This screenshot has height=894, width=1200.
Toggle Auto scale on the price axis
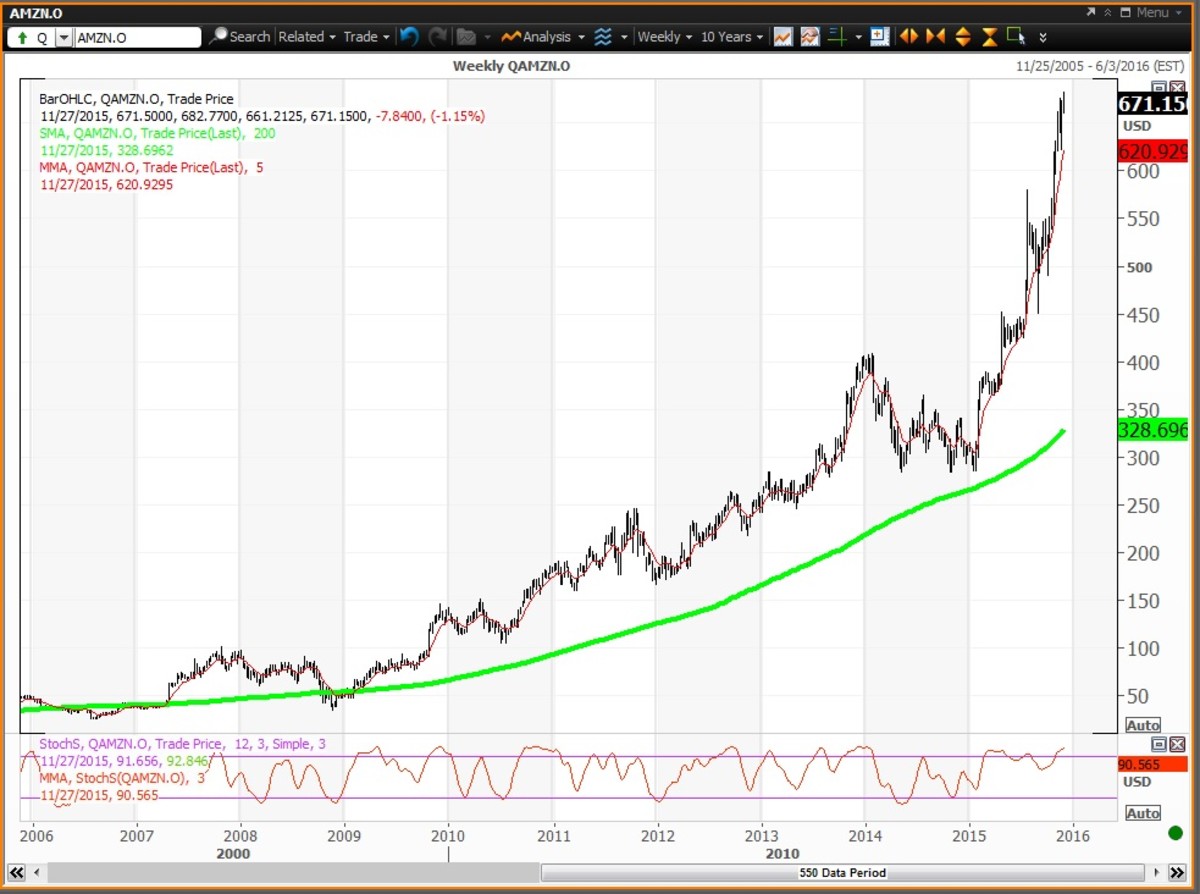[x=1143, y=725]
